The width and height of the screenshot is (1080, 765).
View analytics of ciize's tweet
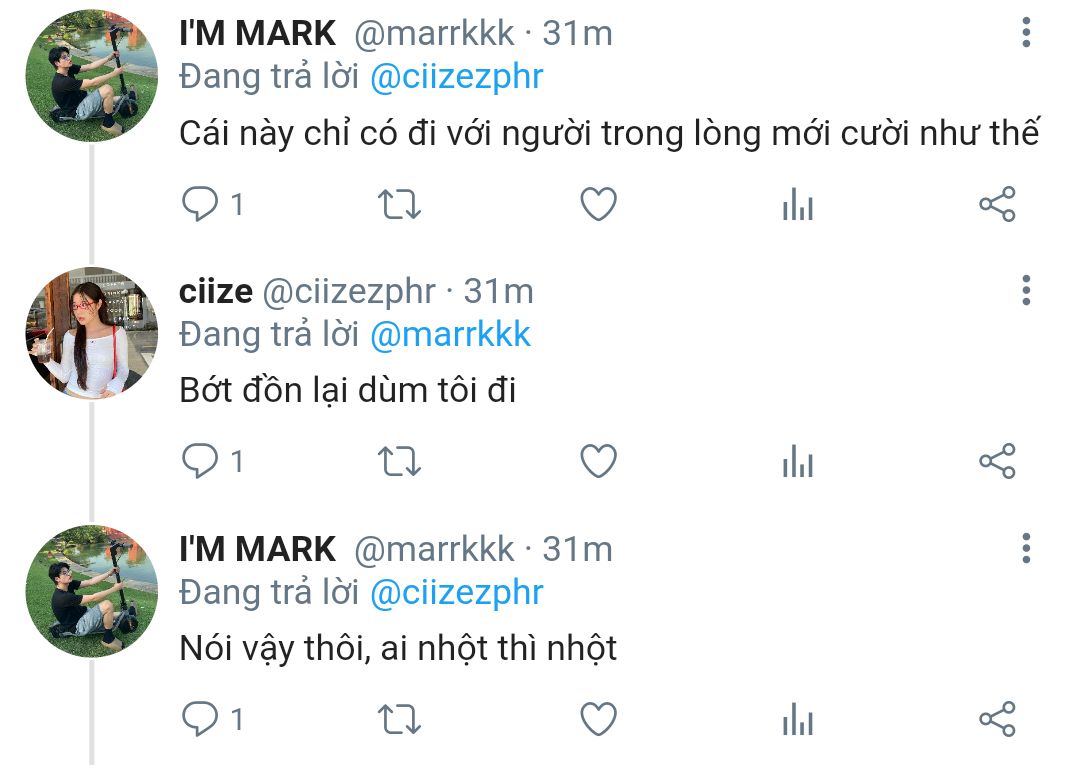[798, 461]
